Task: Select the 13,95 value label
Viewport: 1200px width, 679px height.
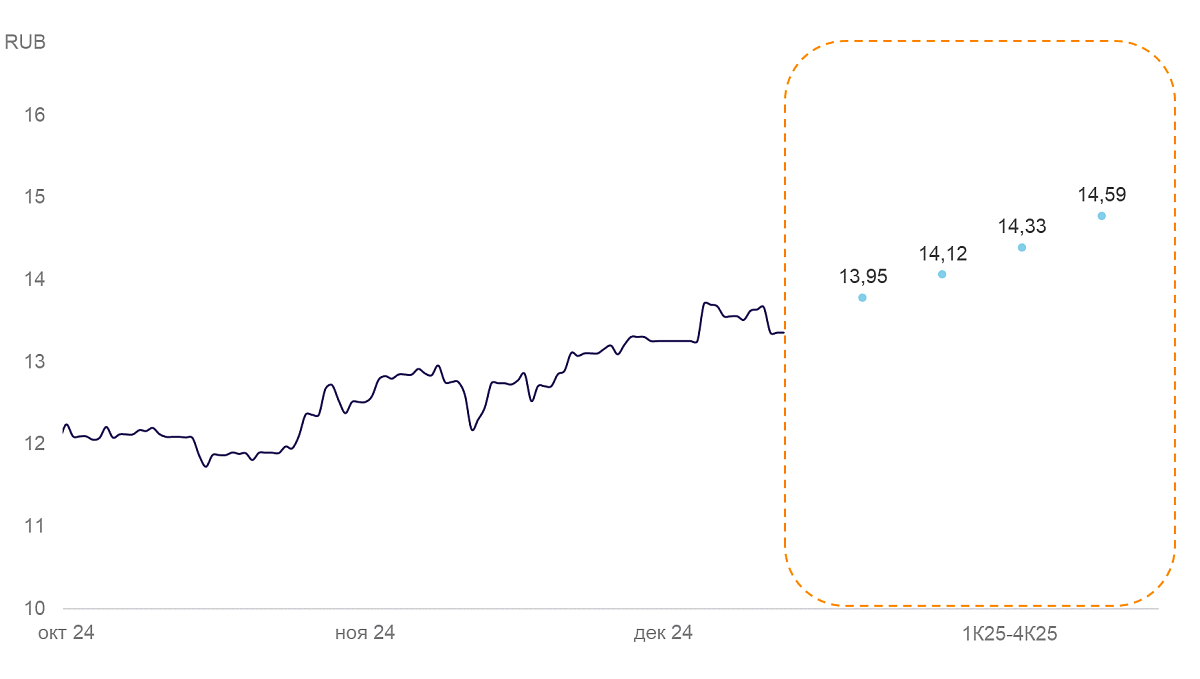Action: (863, 277)
